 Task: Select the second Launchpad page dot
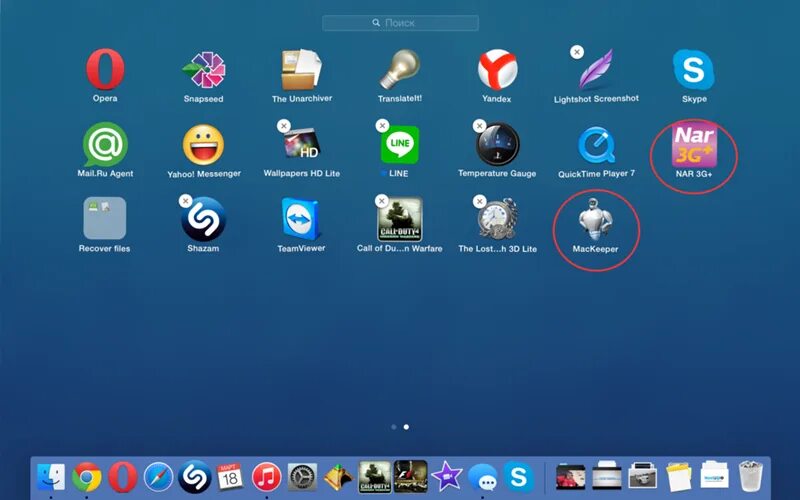point(406,427)
